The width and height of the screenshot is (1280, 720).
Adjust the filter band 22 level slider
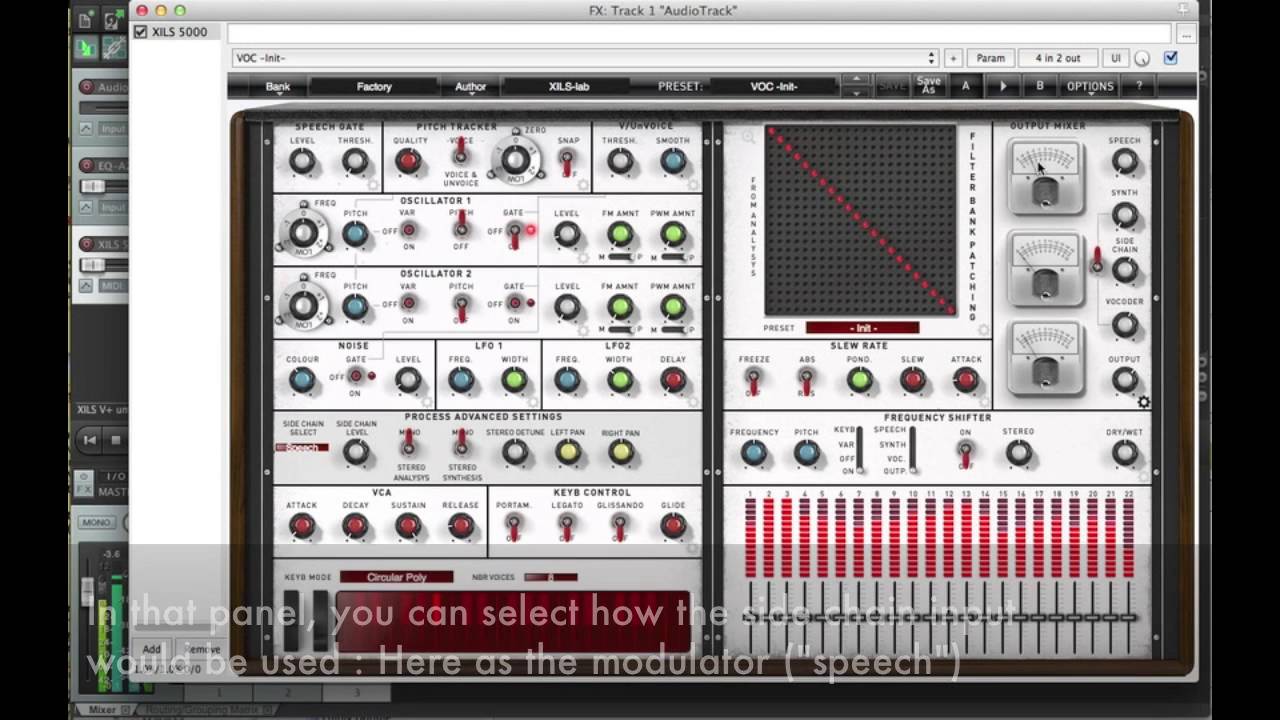pos(1129,618)
